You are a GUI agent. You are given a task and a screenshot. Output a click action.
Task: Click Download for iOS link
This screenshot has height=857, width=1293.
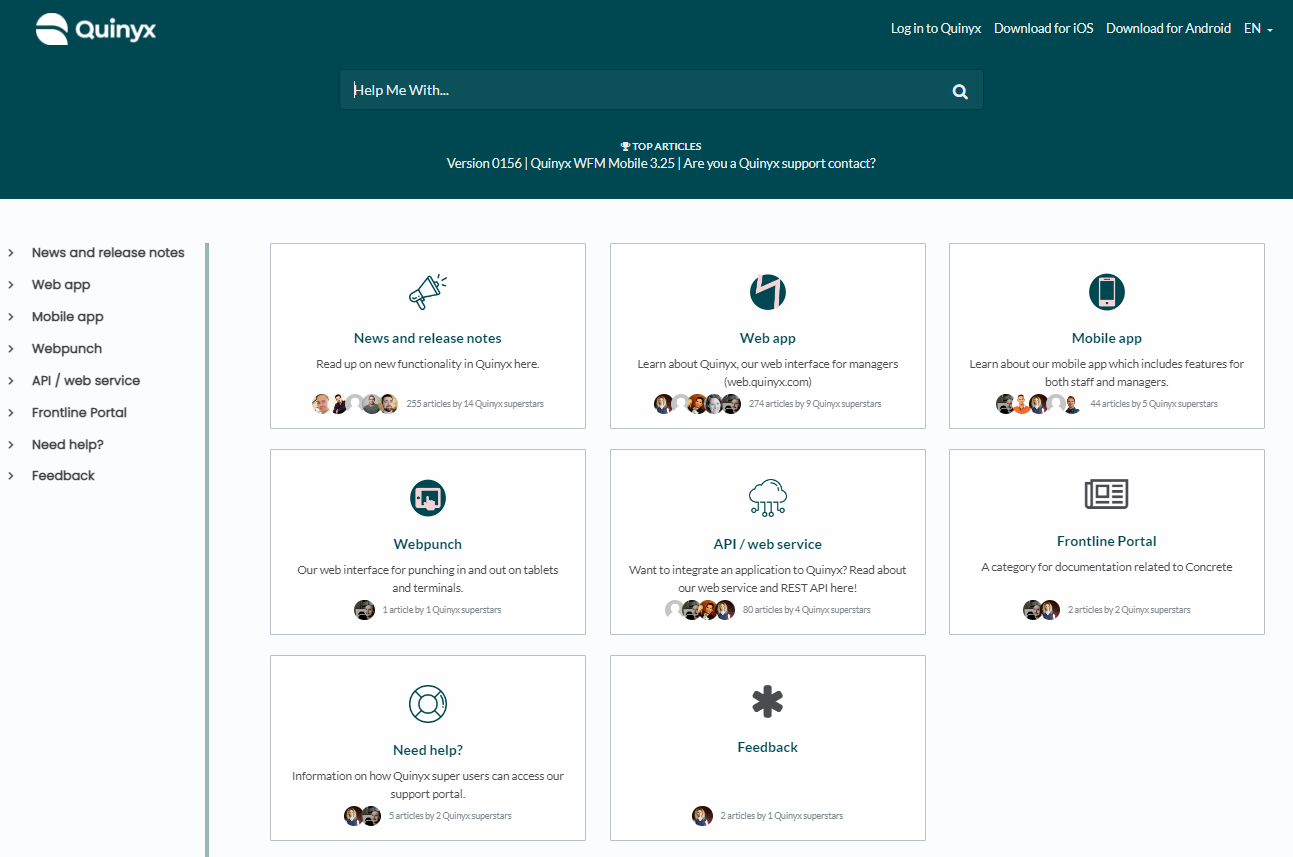(x=1044, y=29)
